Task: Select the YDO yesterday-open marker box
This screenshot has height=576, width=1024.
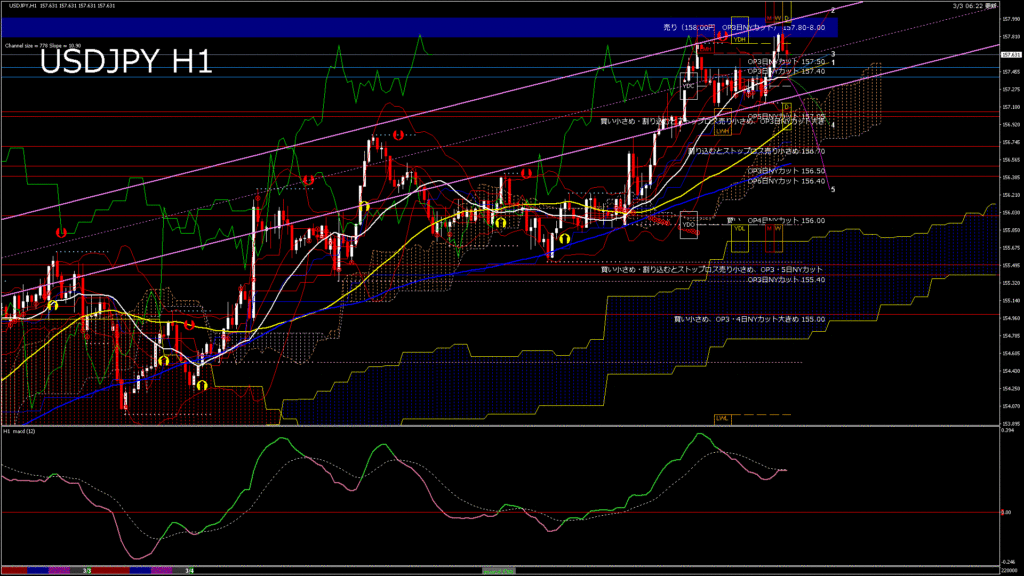Action: click(688, 225)
